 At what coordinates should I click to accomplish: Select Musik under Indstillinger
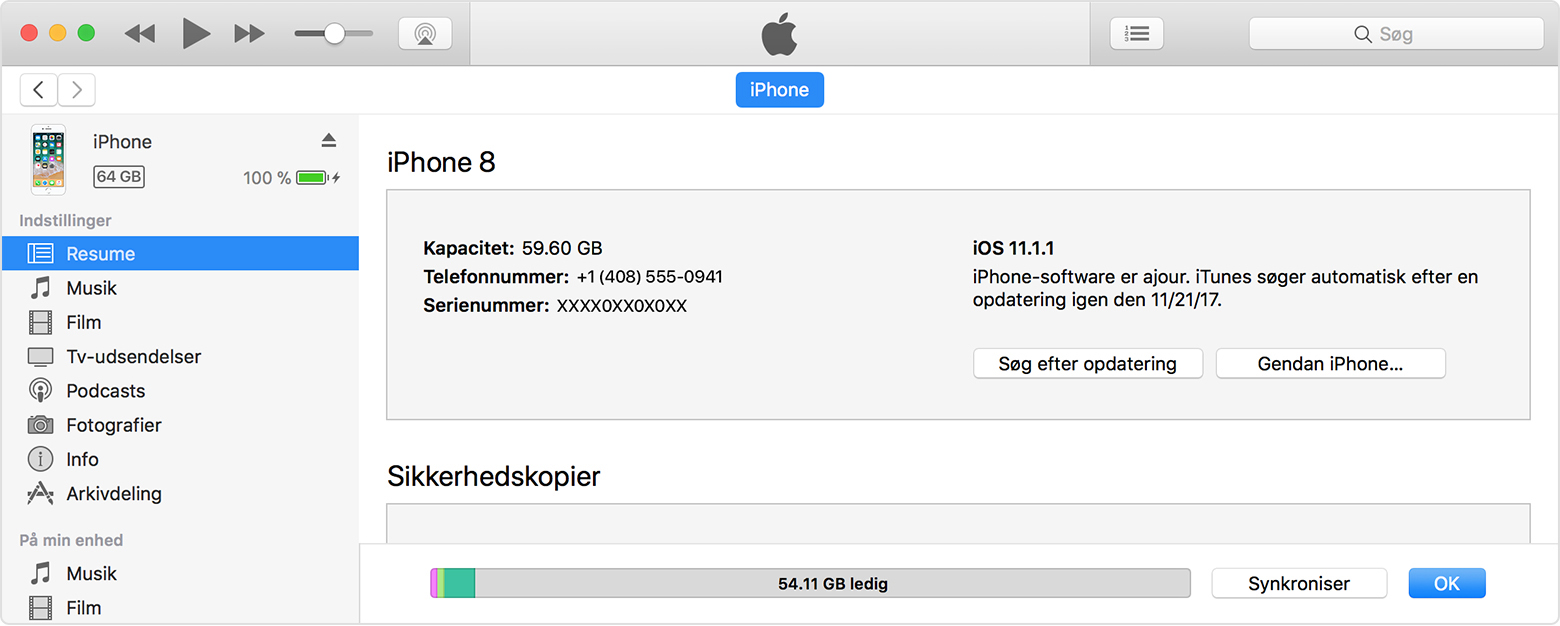[x=91, y=288]
